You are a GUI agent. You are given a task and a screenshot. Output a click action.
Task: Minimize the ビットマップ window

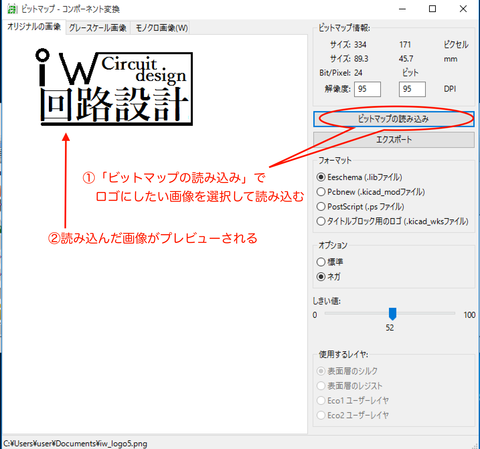(402, 9)
